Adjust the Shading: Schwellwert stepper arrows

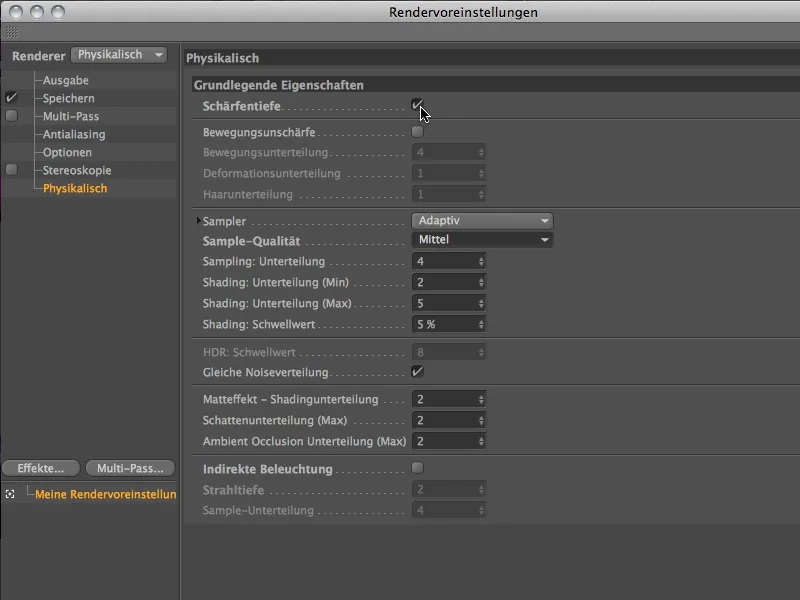tap(481, 324)
